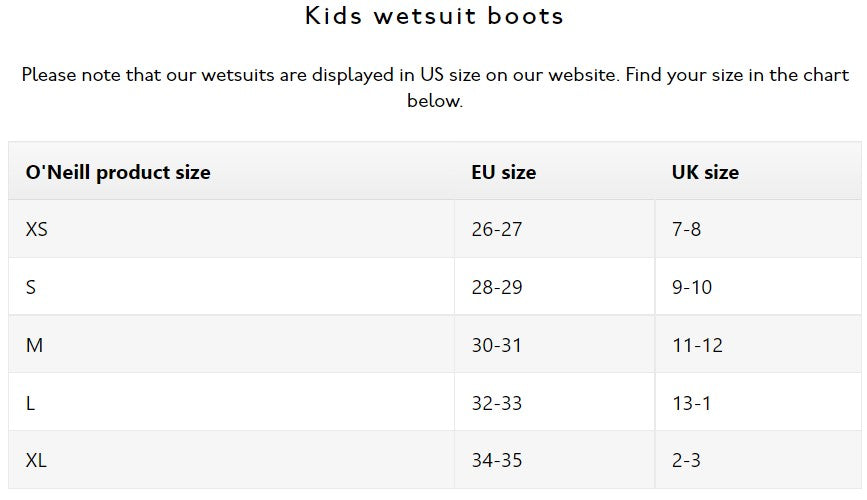Pick the UK size 9-10 cell
Screen dimensions: 867x500
click(x=692, y=287)
